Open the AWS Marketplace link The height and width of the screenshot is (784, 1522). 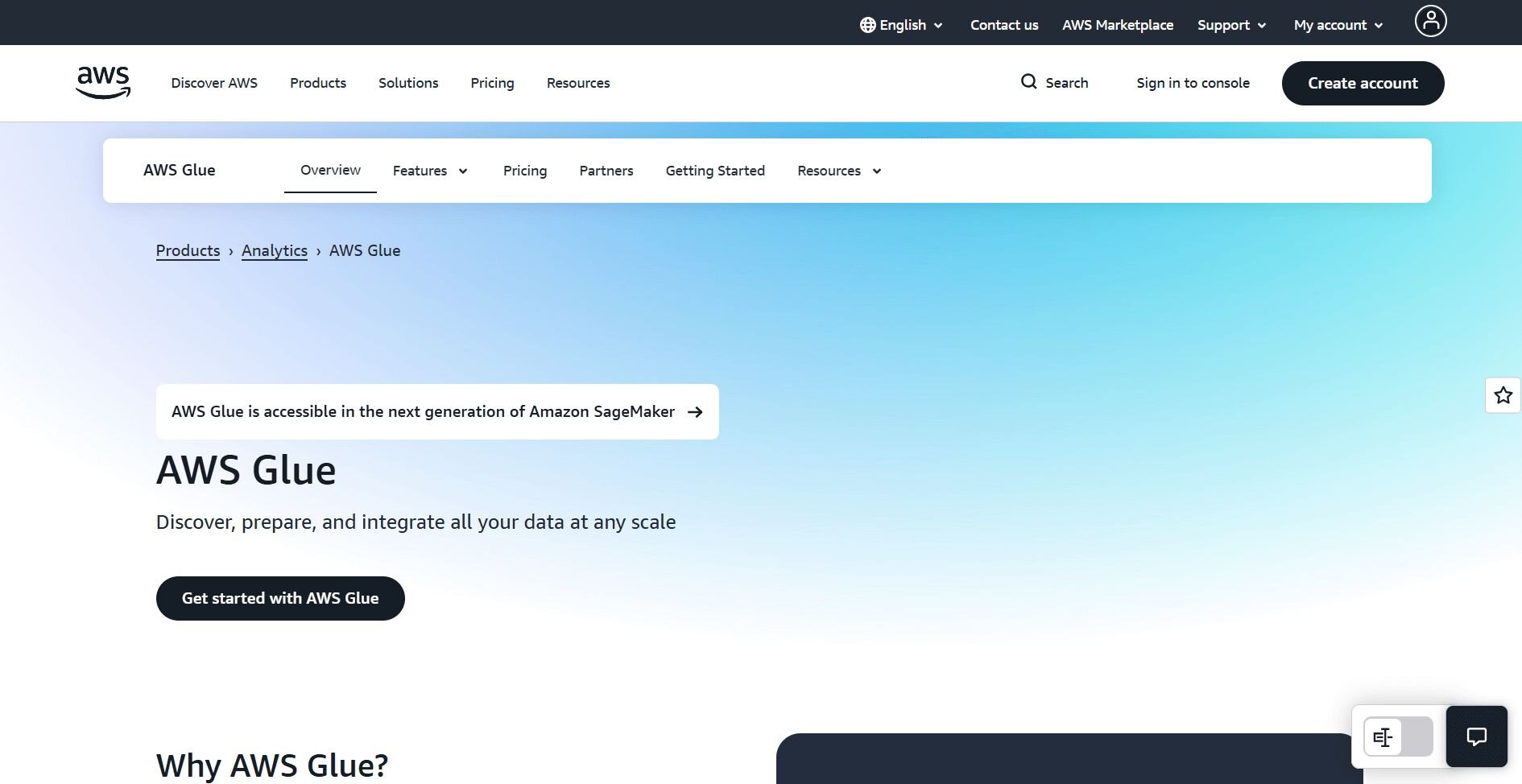click(x=1118, y=25)
